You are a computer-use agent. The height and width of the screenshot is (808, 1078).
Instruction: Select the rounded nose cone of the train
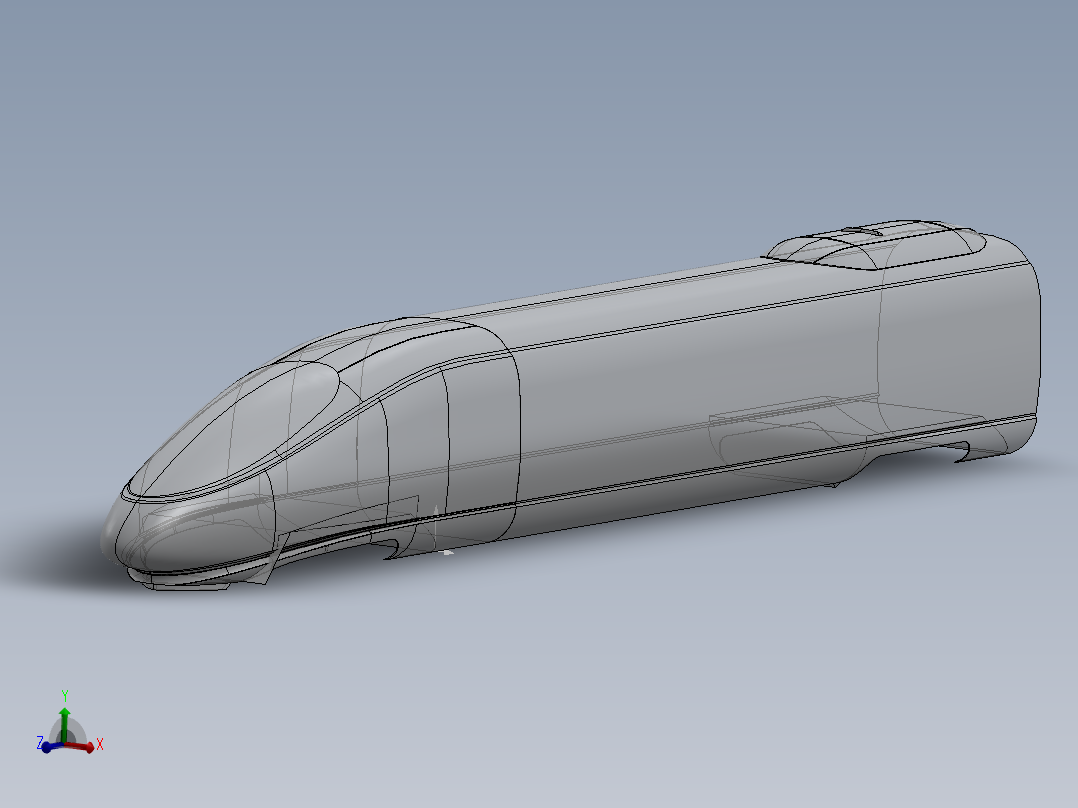click(189, 529)
